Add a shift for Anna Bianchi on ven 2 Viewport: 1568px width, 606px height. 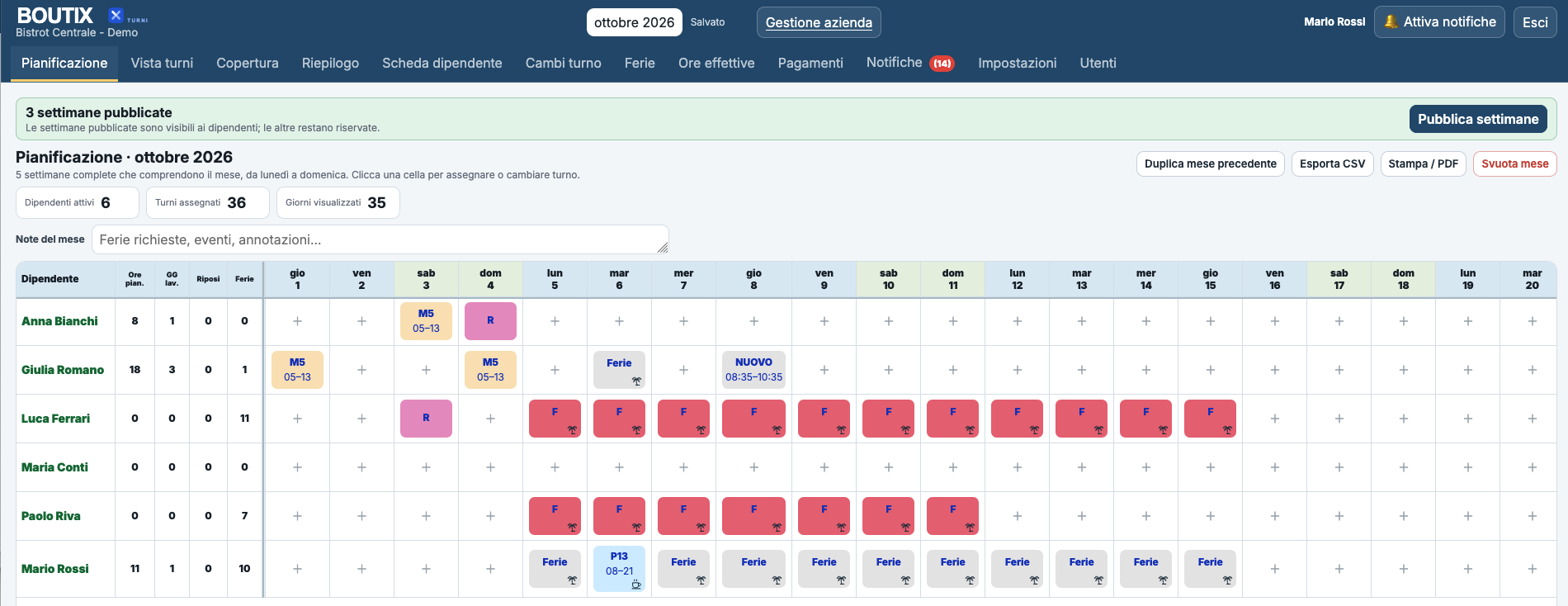361,321
